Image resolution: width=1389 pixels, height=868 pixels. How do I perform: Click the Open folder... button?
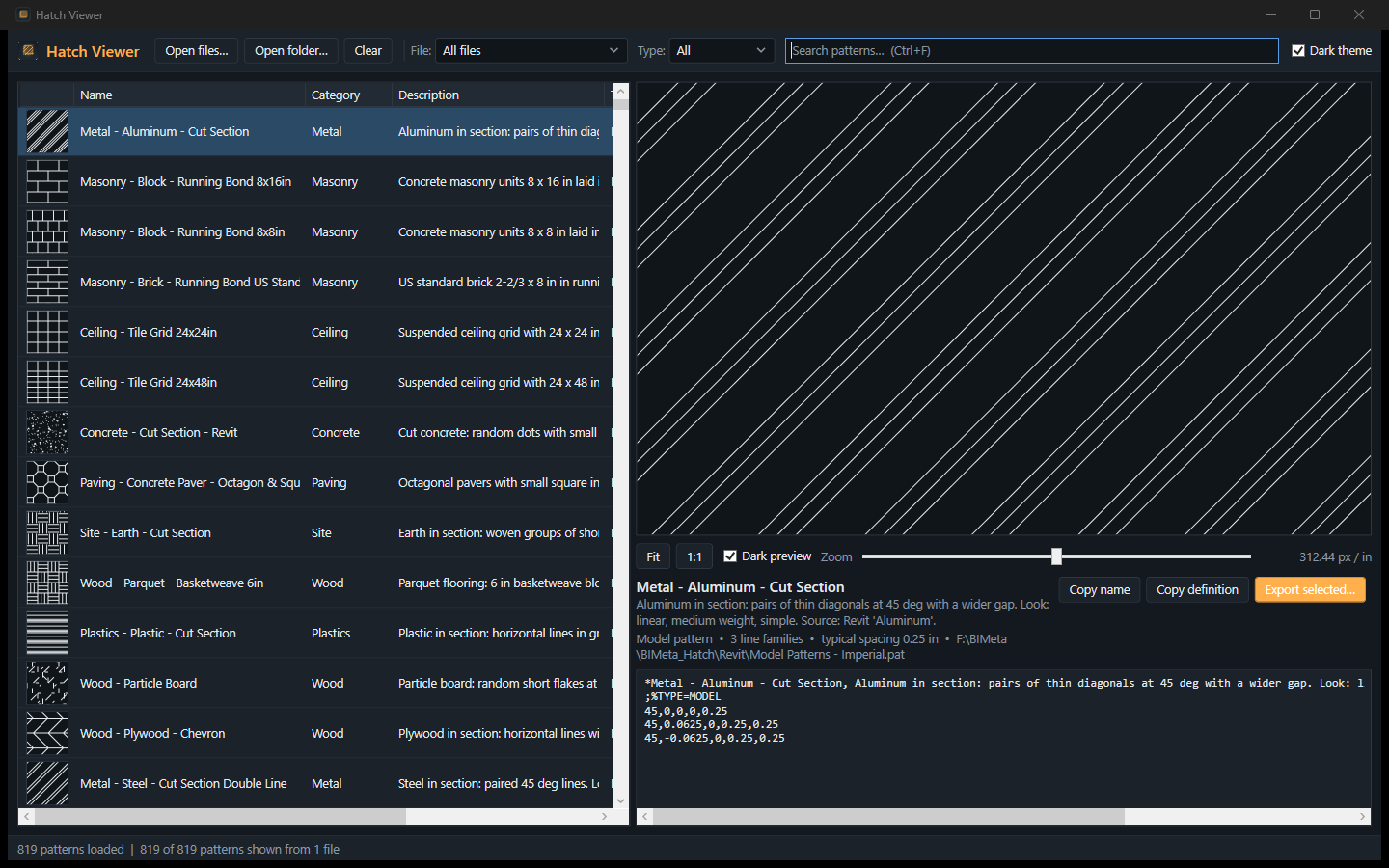[291, 50]
